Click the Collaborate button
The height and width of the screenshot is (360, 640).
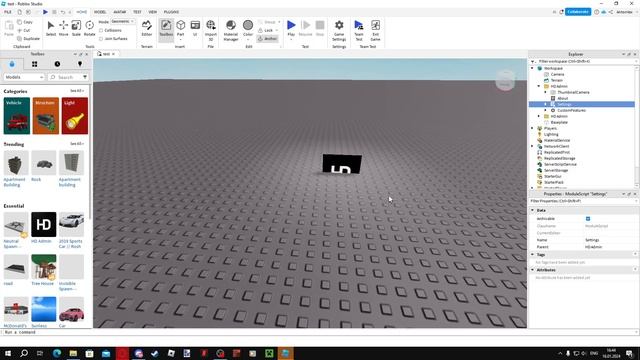point(578,12)
